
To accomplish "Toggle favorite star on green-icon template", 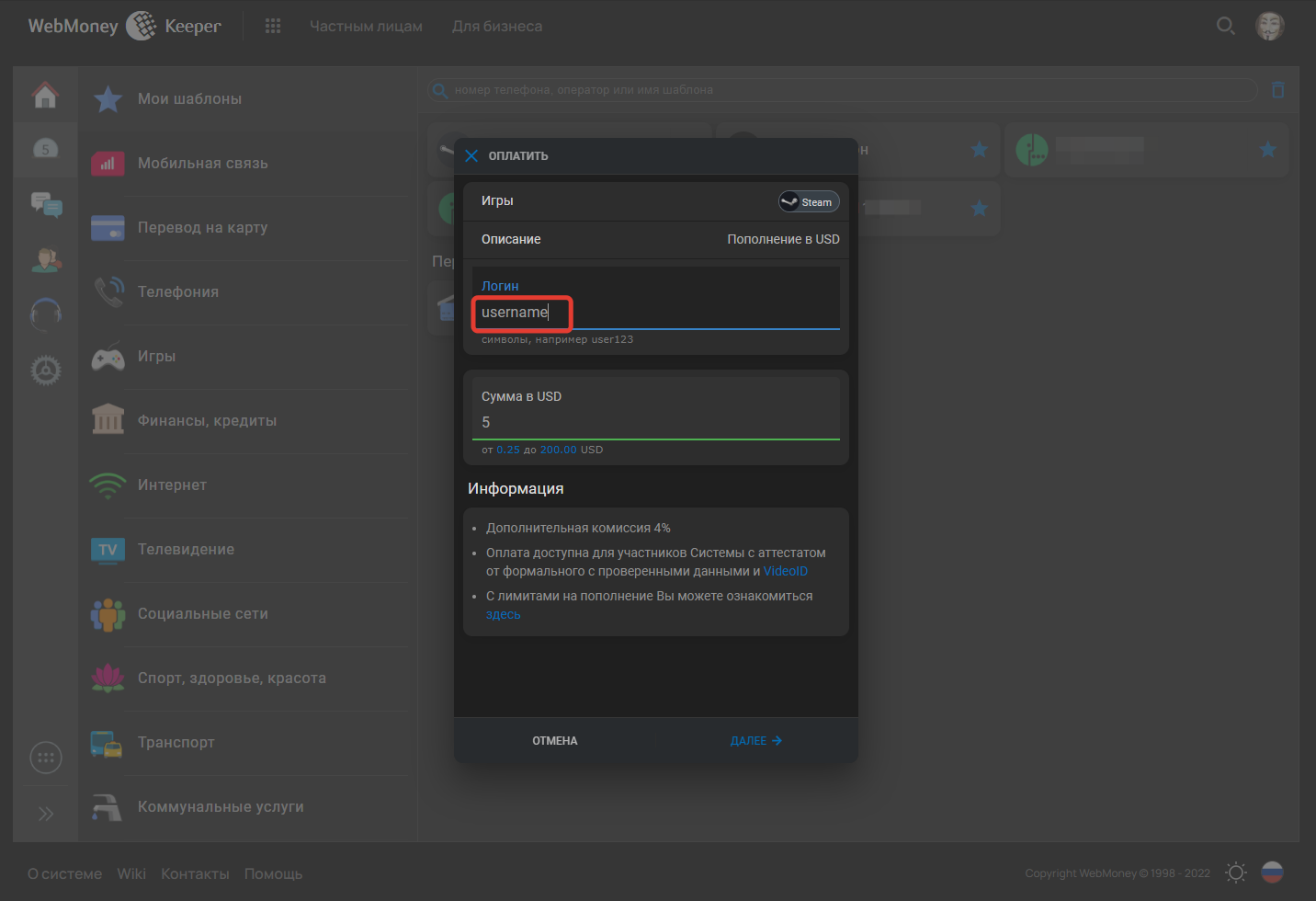I will 1267,149.
